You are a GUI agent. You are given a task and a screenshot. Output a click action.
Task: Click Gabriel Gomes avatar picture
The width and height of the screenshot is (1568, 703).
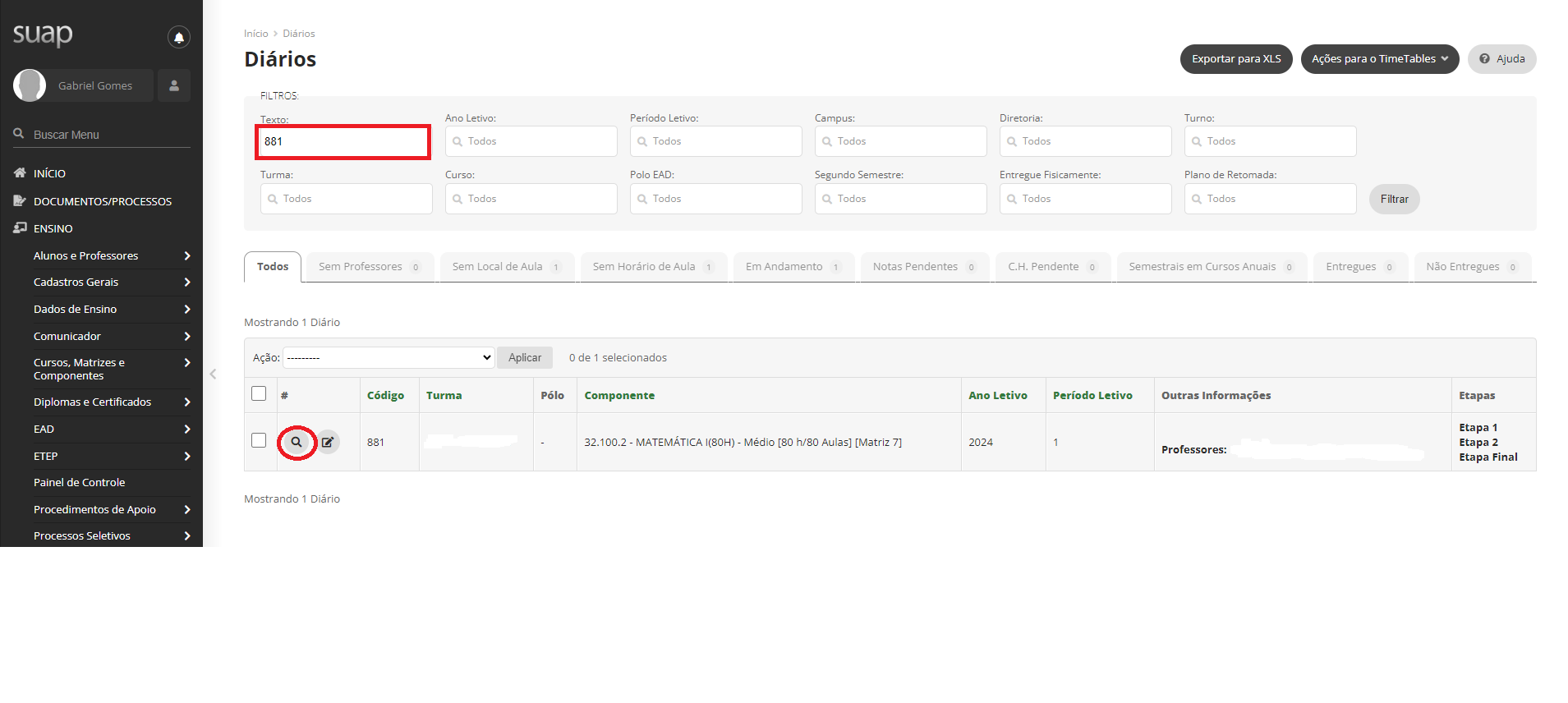pyautogui.click(x=30, y=85)
